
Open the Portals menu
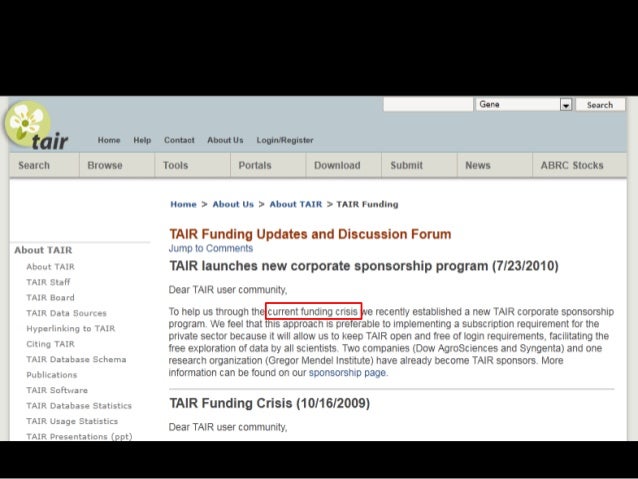tap(268, 165)
